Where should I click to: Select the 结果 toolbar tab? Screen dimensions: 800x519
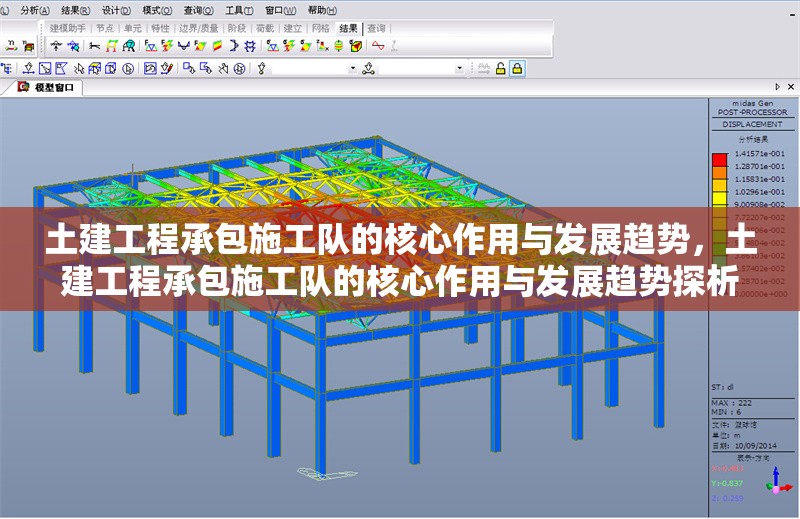pyautogui.click(x=348, y=29)
